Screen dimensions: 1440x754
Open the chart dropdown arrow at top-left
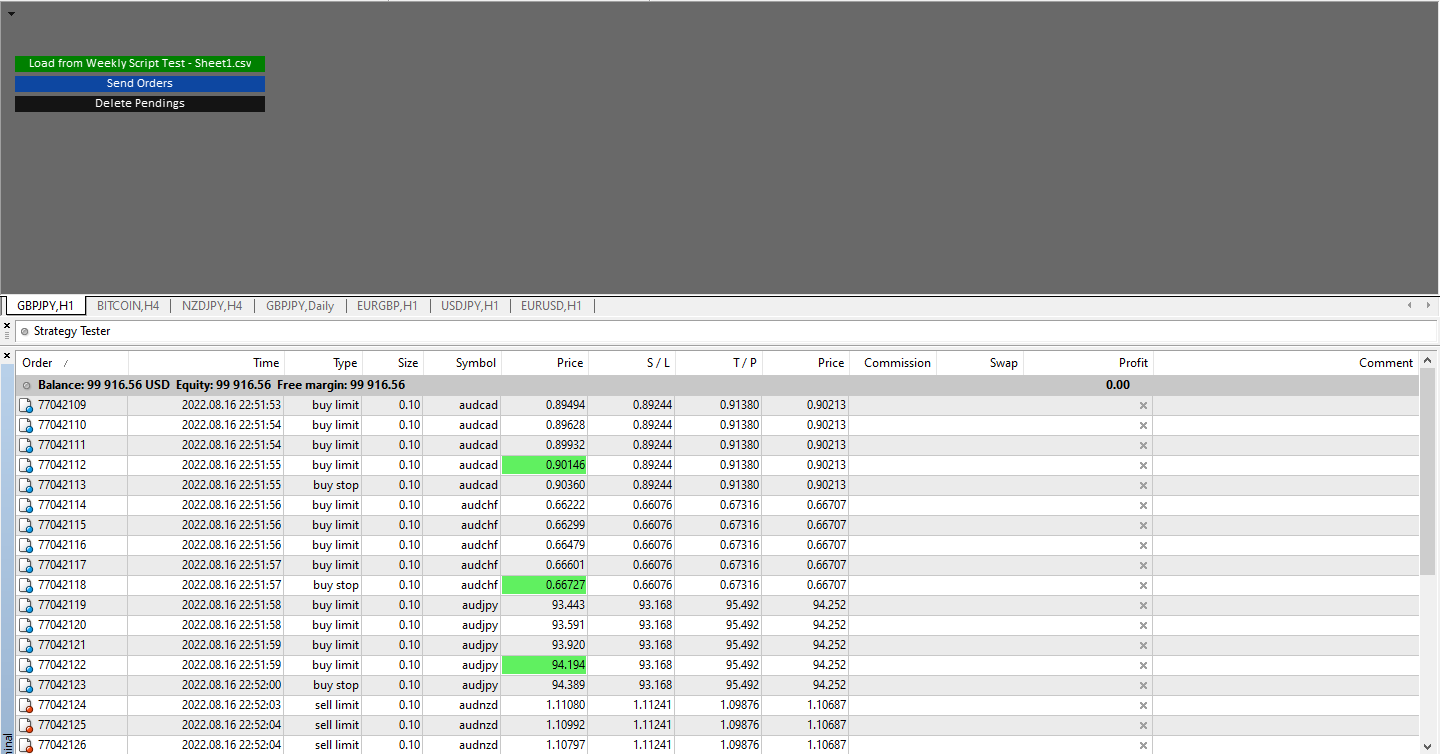click(x=11, y=14)
